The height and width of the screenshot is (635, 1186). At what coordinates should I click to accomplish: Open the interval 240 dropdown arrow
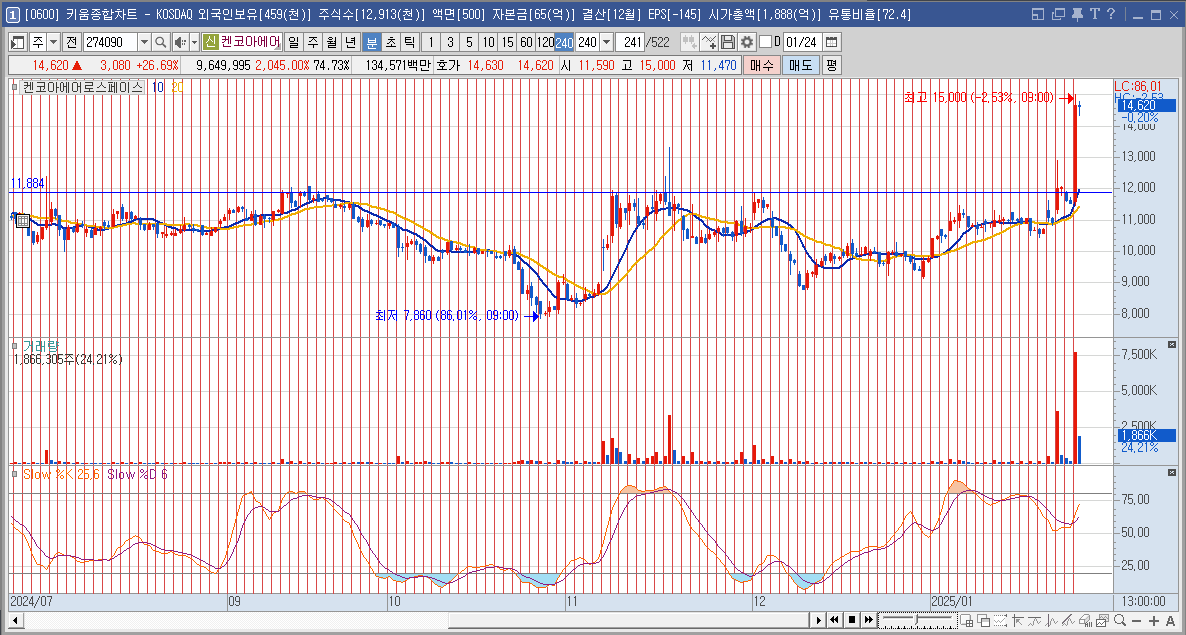coord(606,42)
